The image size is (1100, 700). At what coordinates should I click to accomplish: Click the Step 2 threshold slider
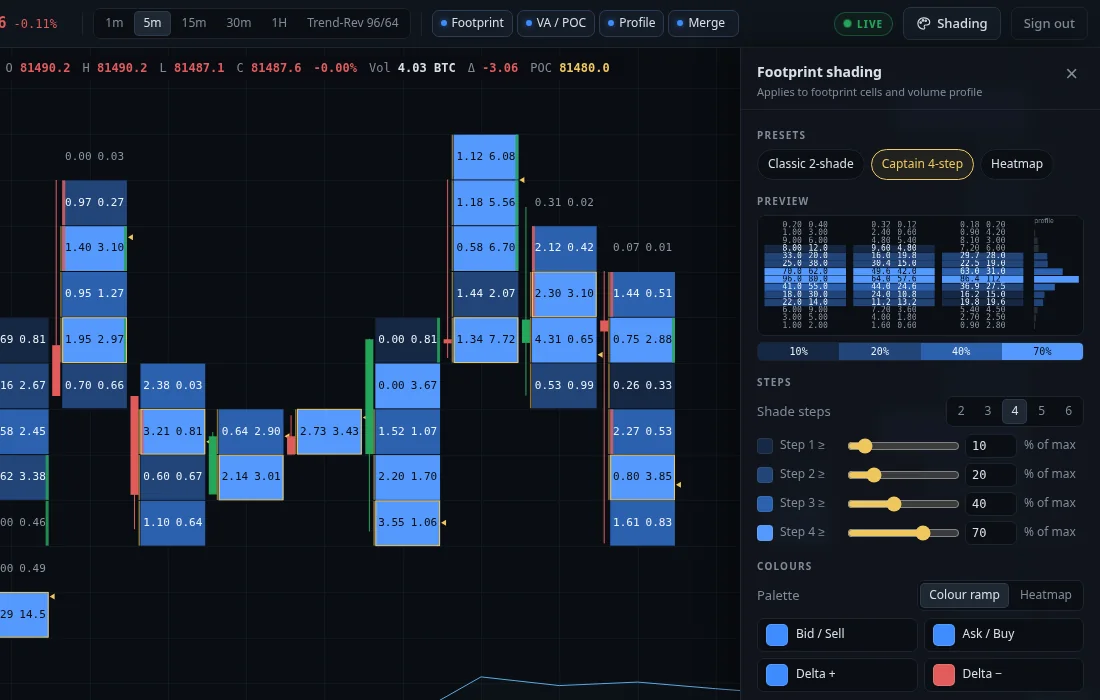coord(903,475)
